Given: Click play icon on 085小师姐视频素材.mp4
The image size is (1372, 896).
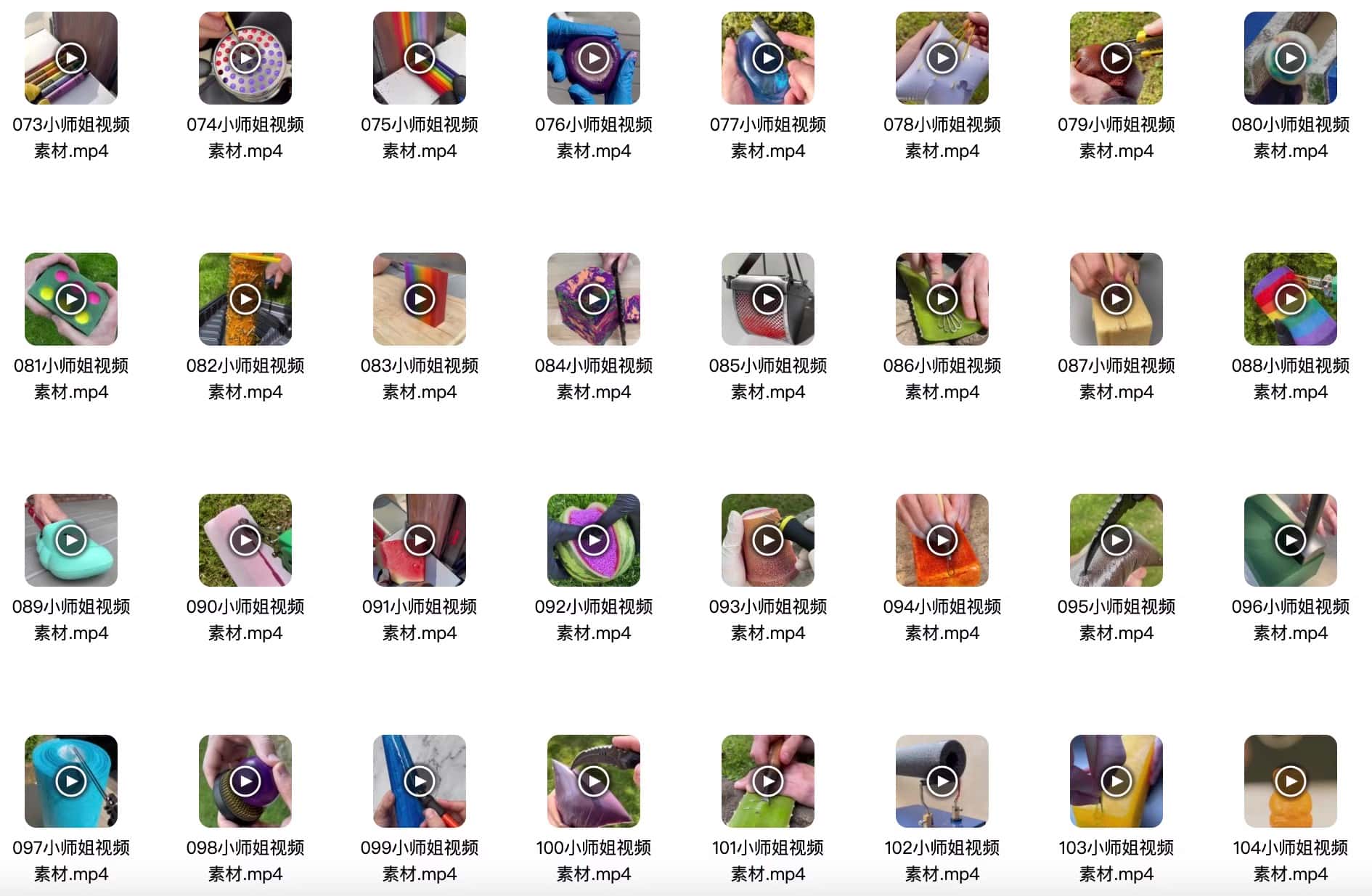Looking at the screenshot, I should 768,299.
